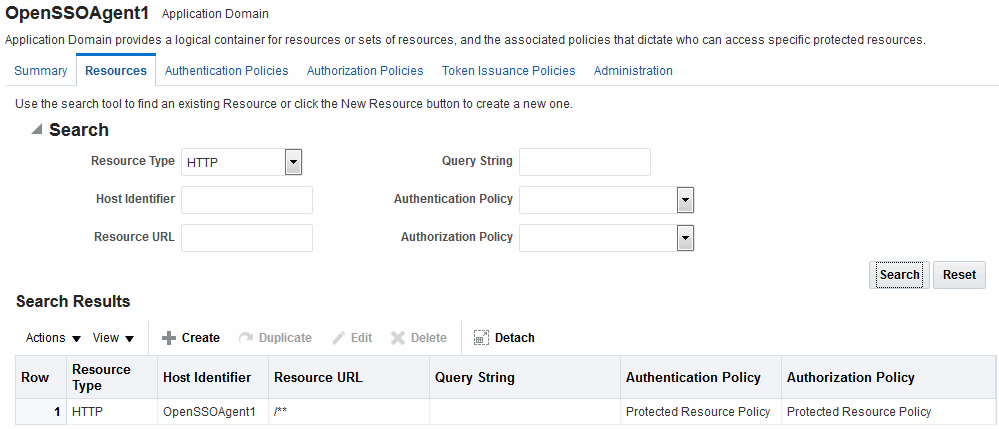The image size is (999, 429).
Task: Go to Authorization Policies tab
Action: [365, 71]
